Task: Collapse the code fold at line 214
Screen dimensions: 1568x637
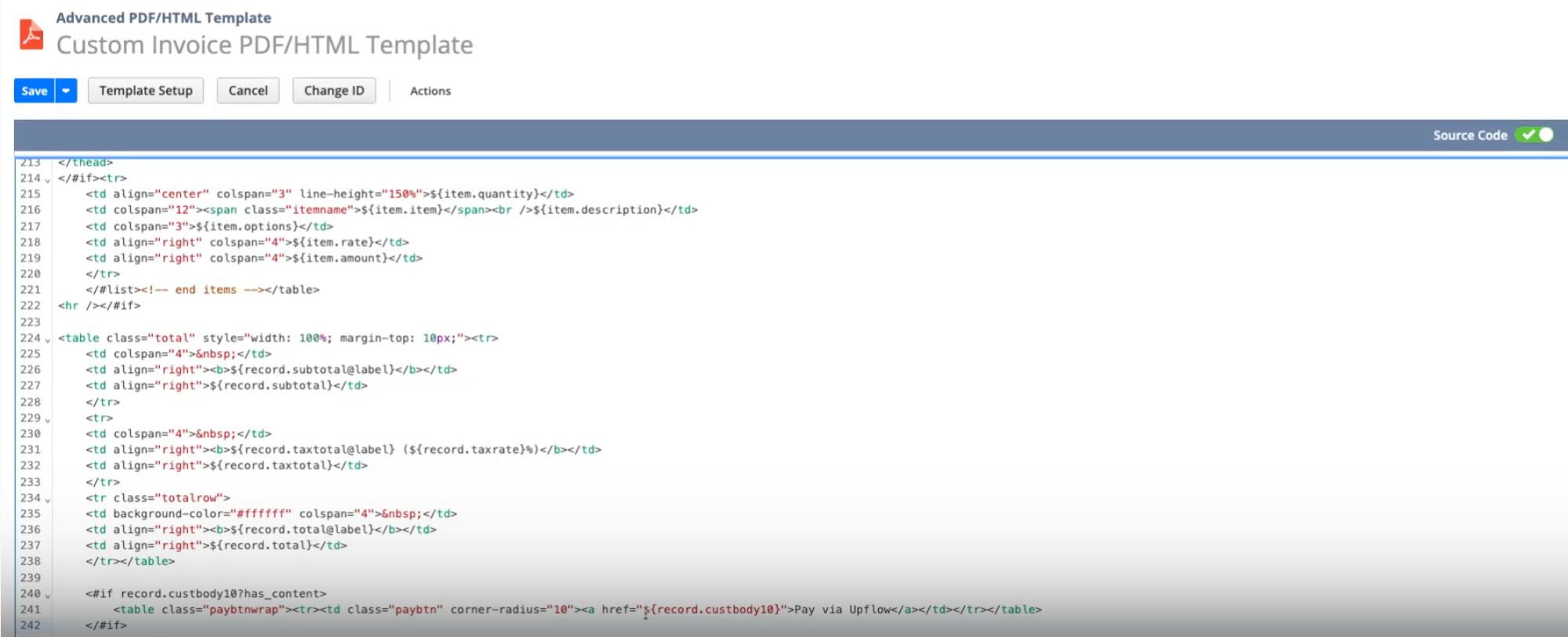Action: (x=48, y=180)
